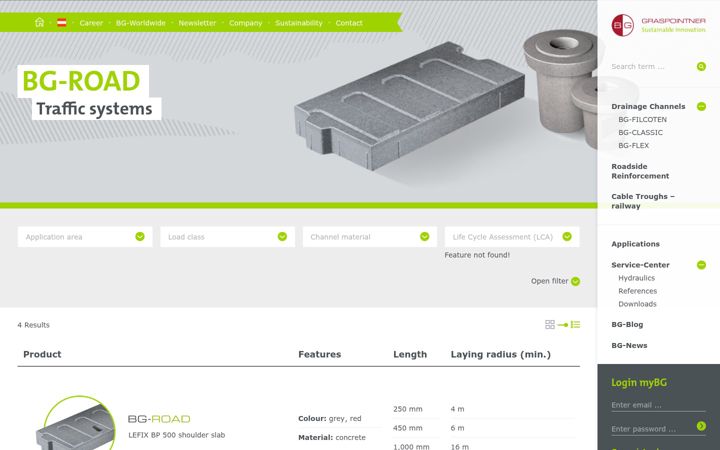Screen dimensions: 720x450
Task: Go to the home page icon
Action: click(x=39, y=22)
